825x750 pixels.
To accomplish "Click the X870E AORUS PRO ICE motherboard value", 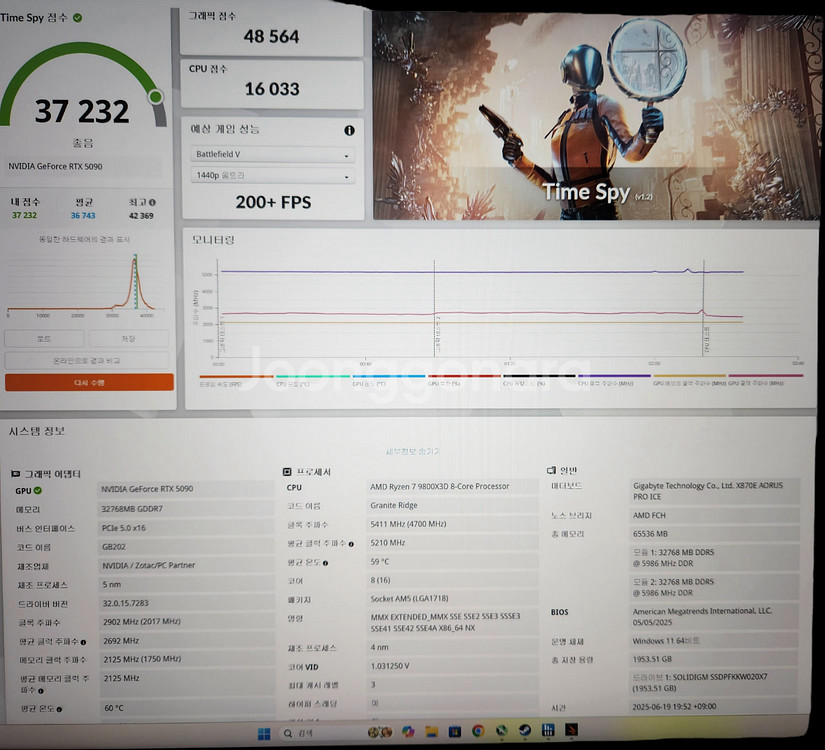I will (x=708, y=491).
